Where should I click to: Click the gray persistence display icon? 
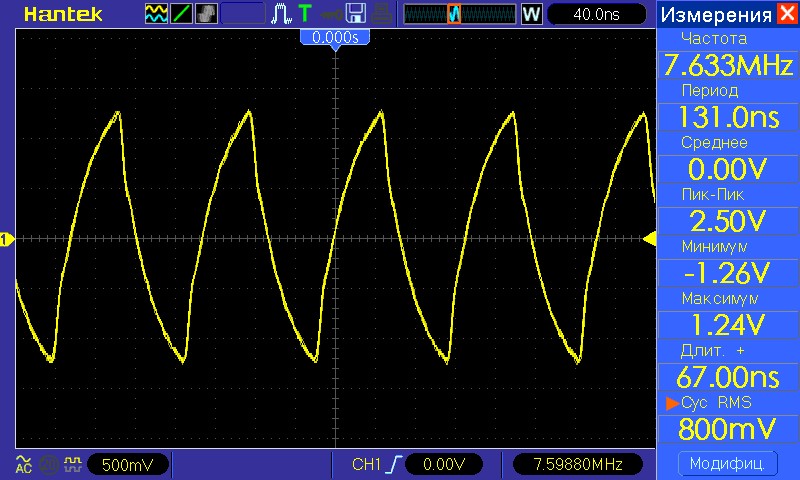206,14
